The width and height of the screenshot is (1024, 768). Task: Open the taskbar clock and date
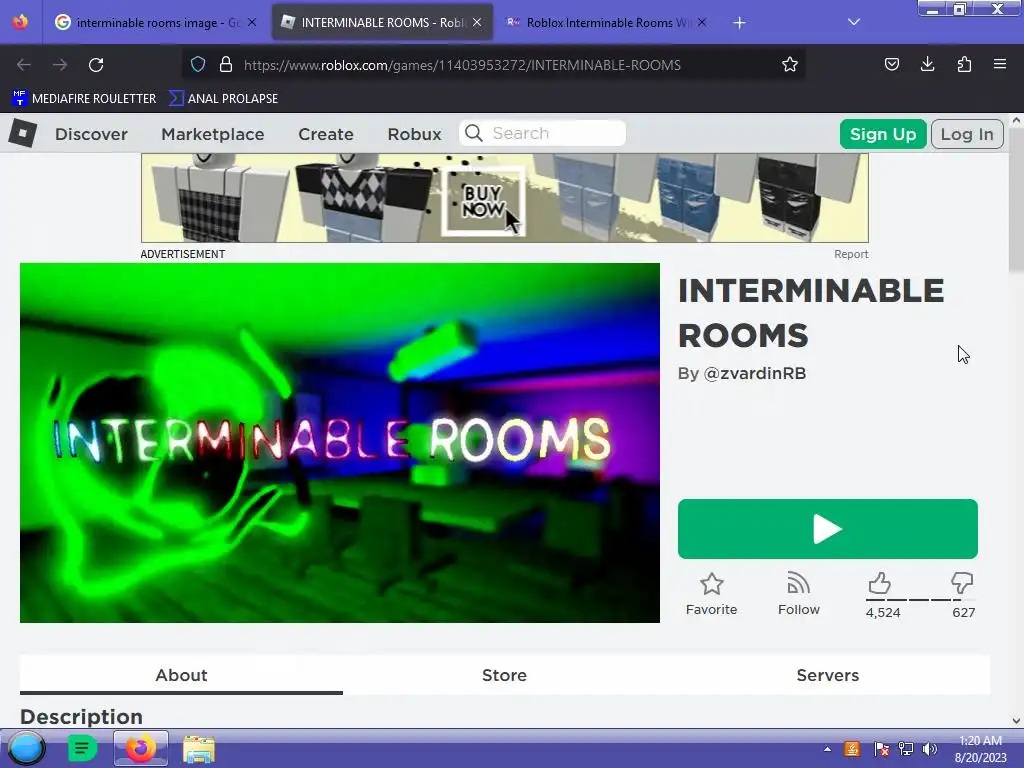coord(980,749)
